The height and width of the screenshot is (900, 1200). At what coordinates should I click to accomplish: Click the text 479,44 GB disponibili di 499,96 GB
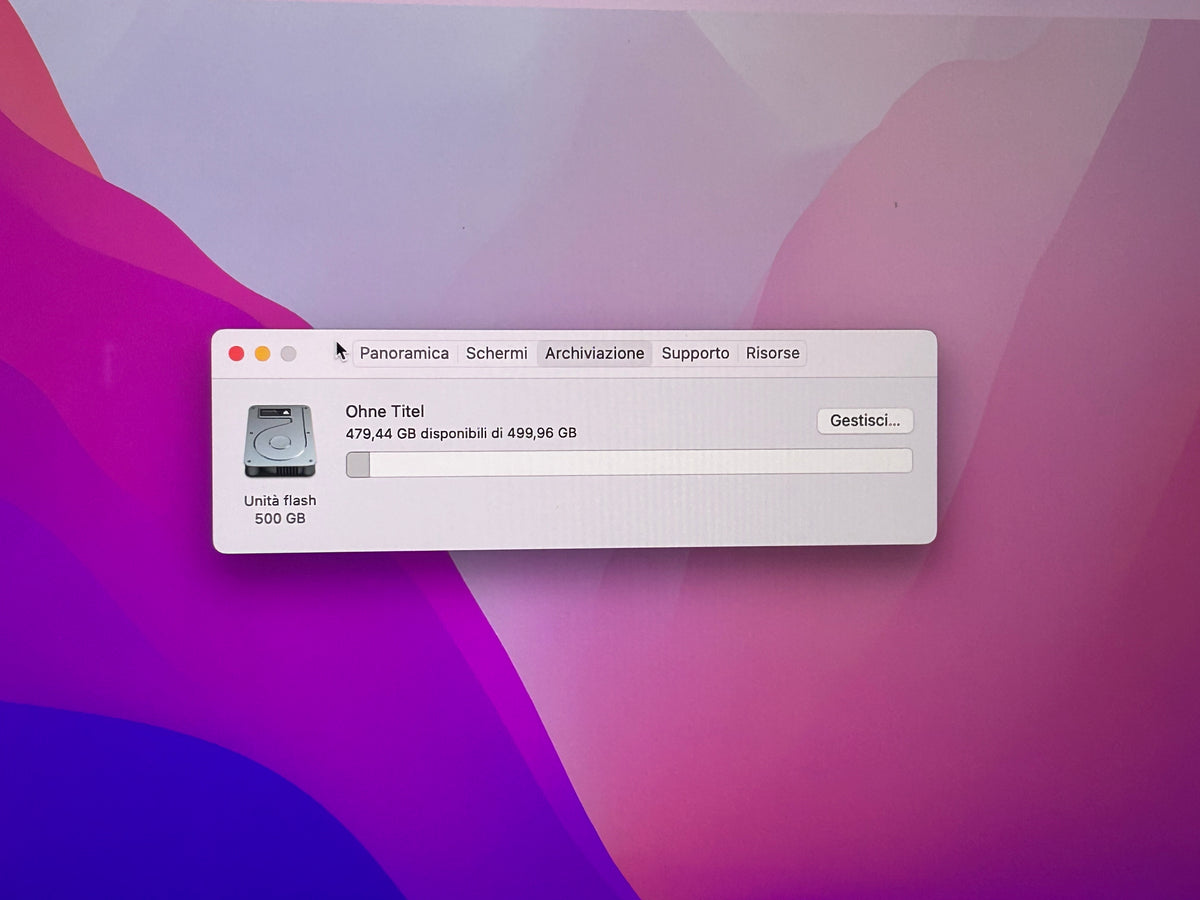pos(461,433)
